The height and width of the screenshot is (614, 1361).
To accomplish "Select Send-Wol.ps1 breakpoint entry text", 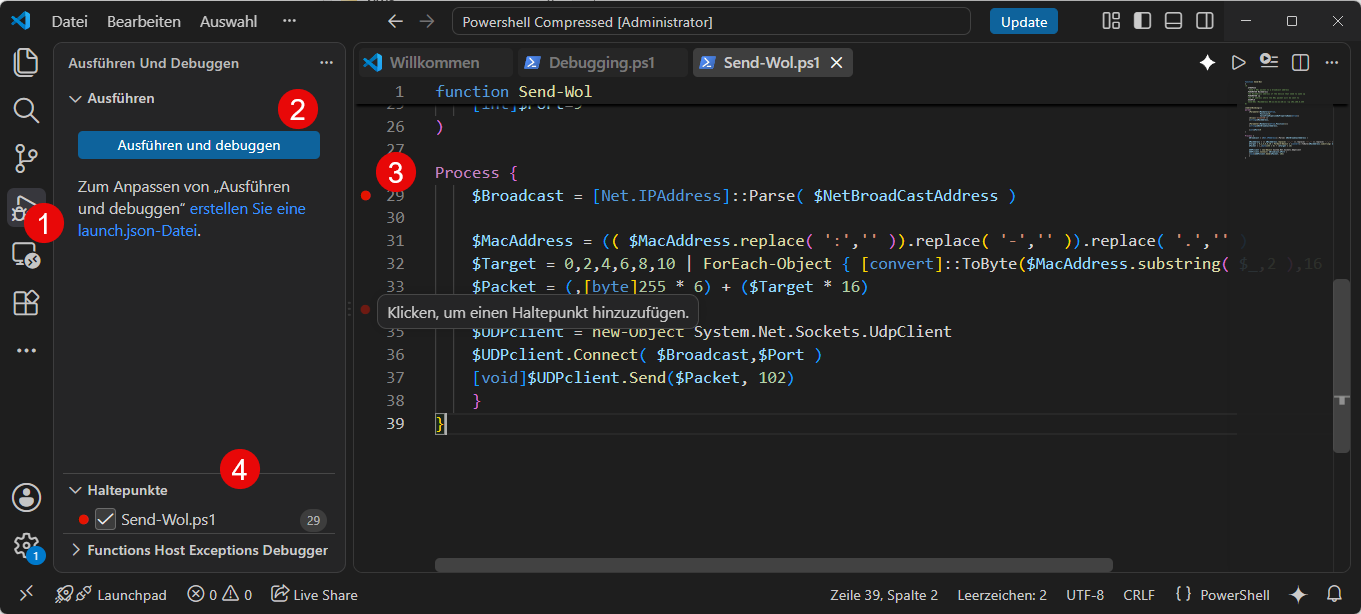I will pyautogui.click(x=168, y=519).
